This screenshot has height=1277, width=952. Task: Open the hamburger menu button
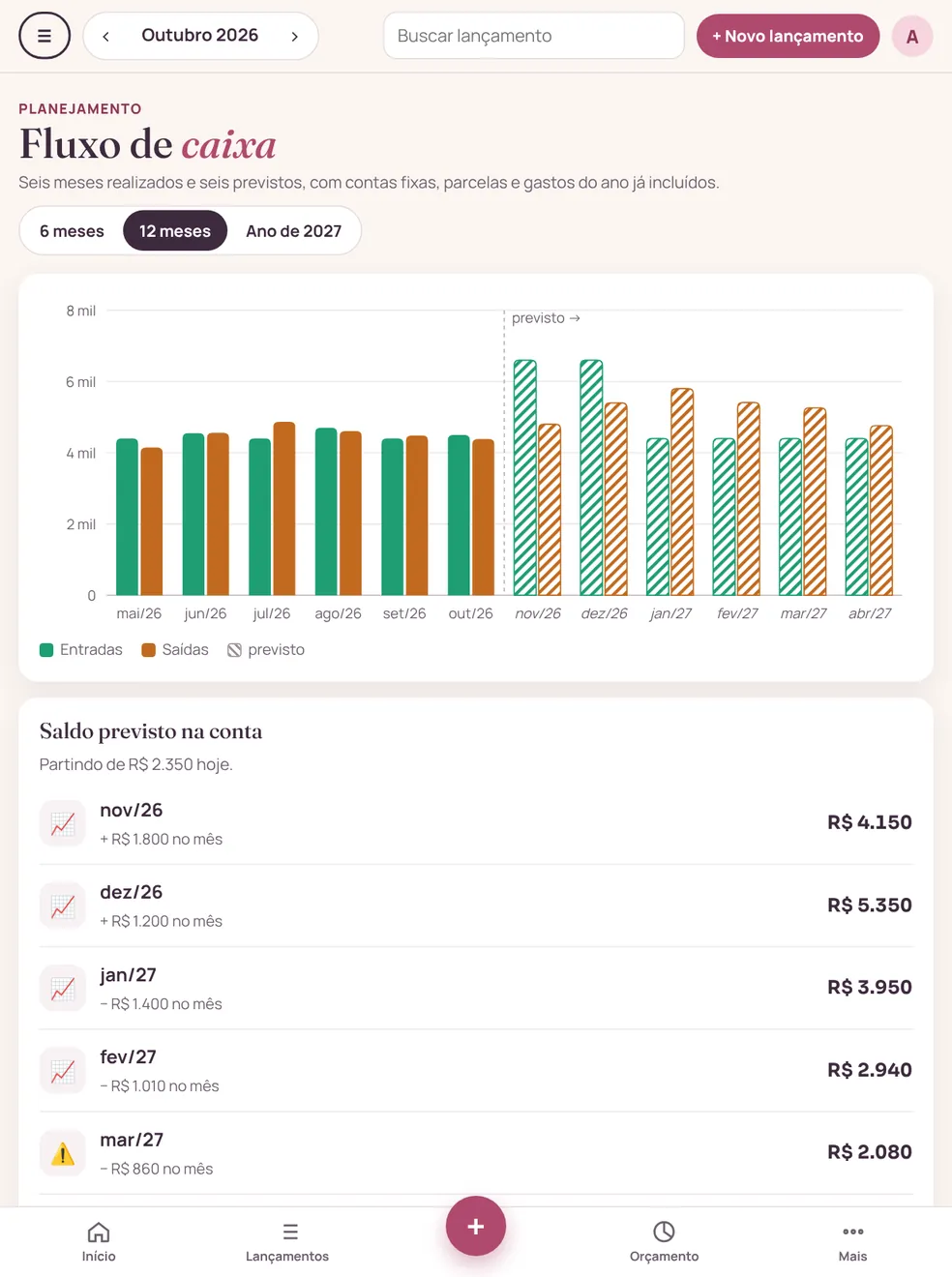pos(45,36)
